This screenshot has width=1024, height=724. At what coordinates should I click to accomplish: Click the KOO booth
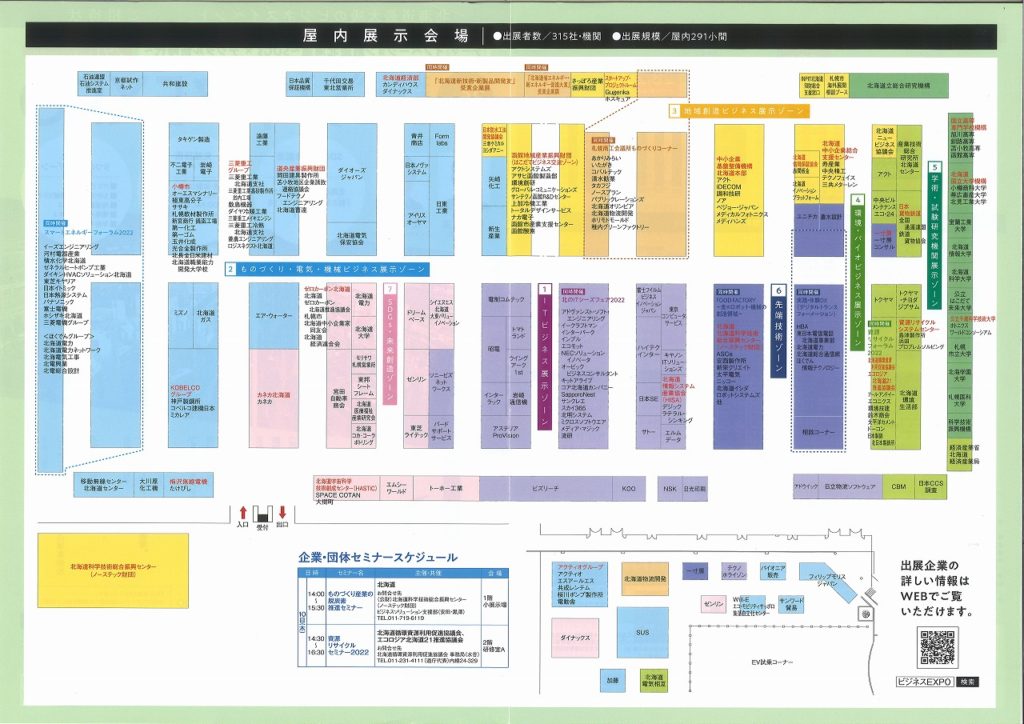pyautogui.click(x=628, y=488)
